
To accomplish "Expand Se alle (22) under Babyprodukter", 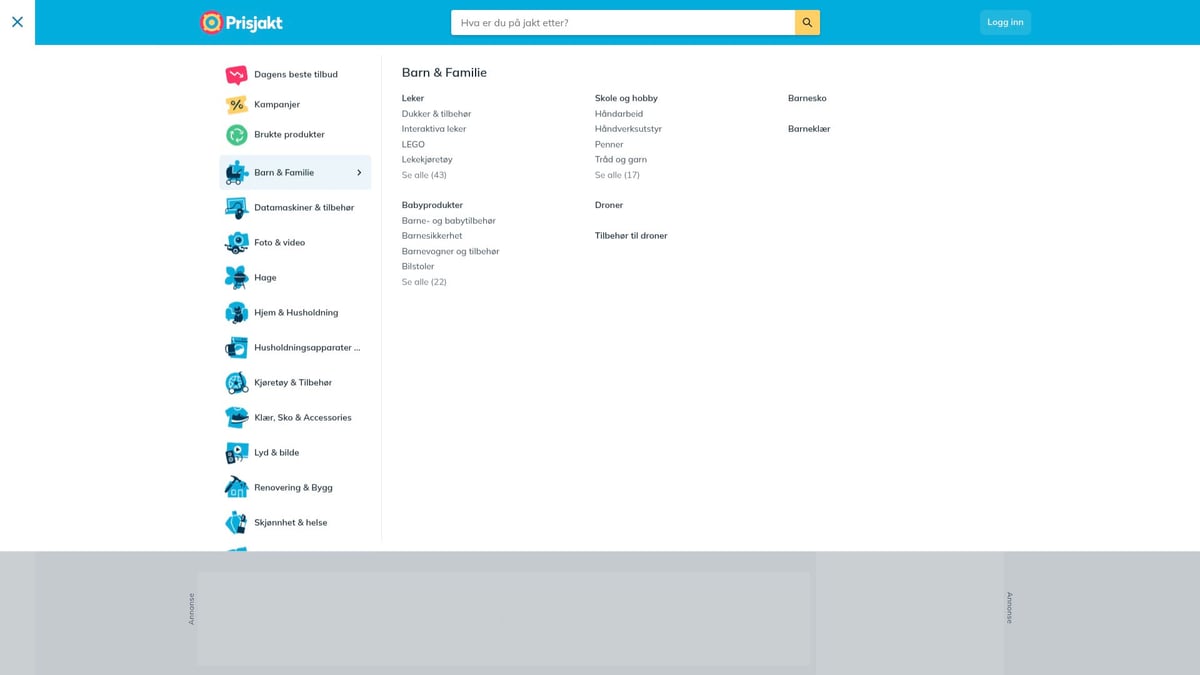I will pos(424,282).
